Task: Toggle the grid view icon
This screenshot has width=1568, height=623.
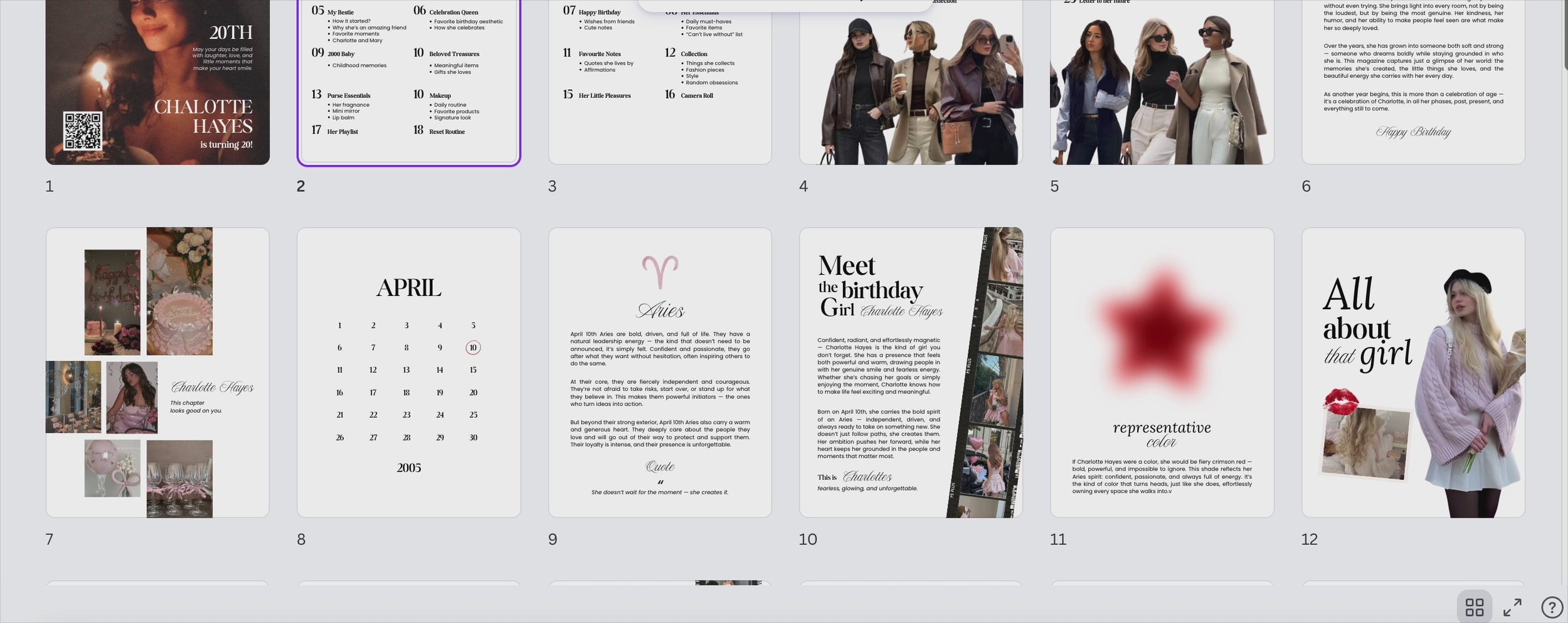Action: (x=1474, y=607)
